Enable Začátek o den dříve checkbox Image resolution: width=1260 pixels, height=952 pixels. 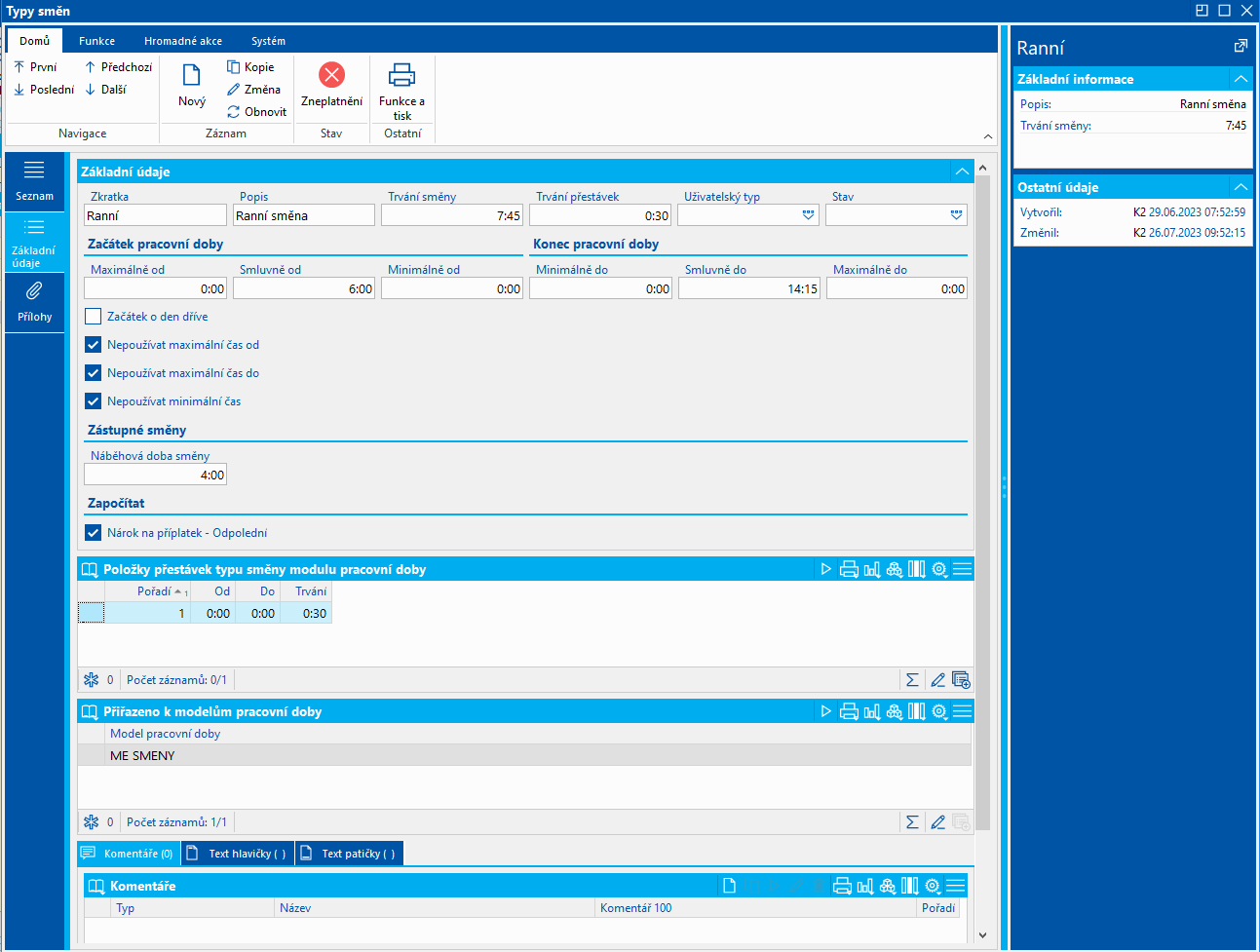(x=94, y=317)
